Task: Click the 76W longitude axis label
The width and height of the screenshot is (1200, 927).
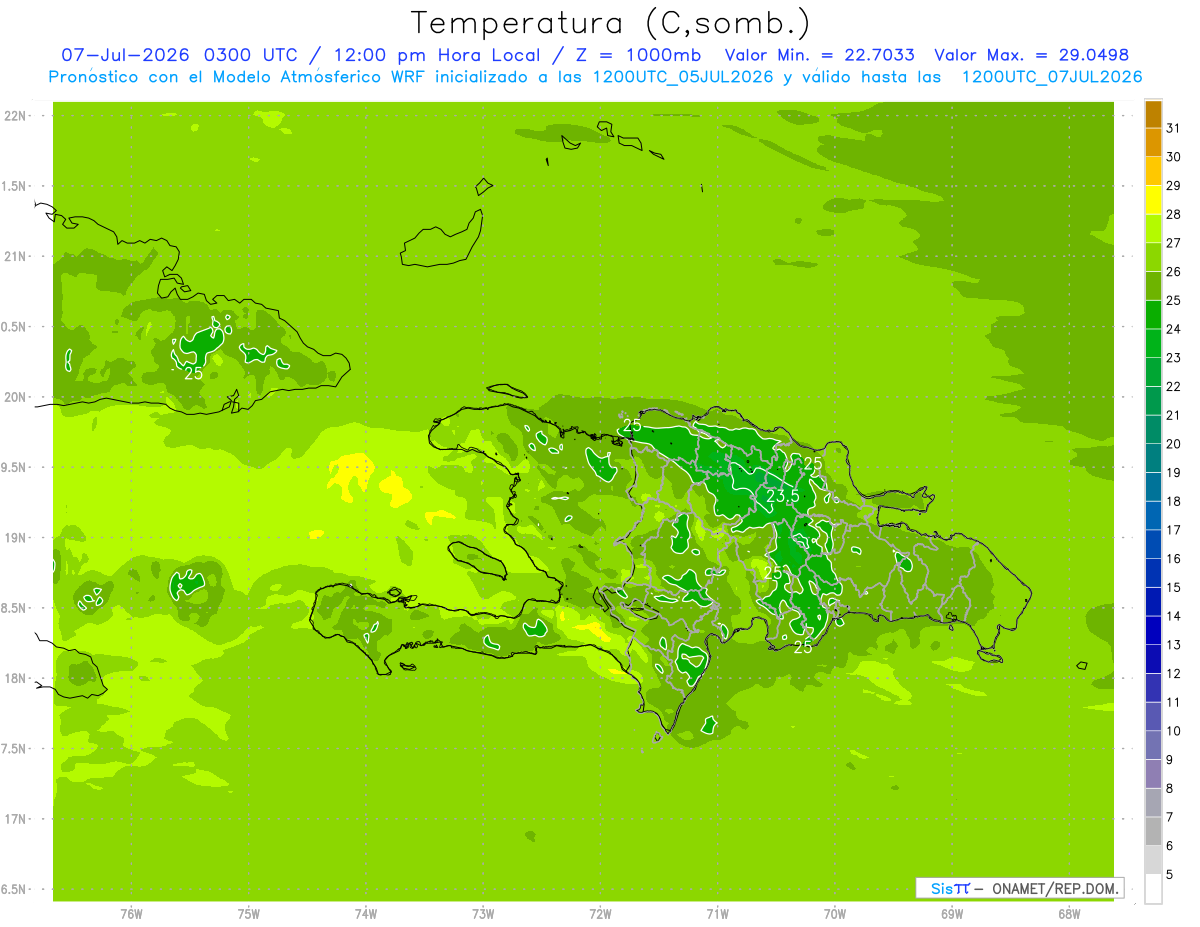Action: (131, 914)
